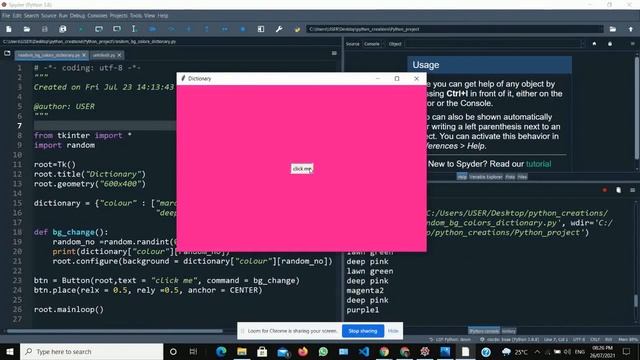640x360 pixels.
Task: Open Microsoft Edge from the taskbar
Action: click(221, 351)
